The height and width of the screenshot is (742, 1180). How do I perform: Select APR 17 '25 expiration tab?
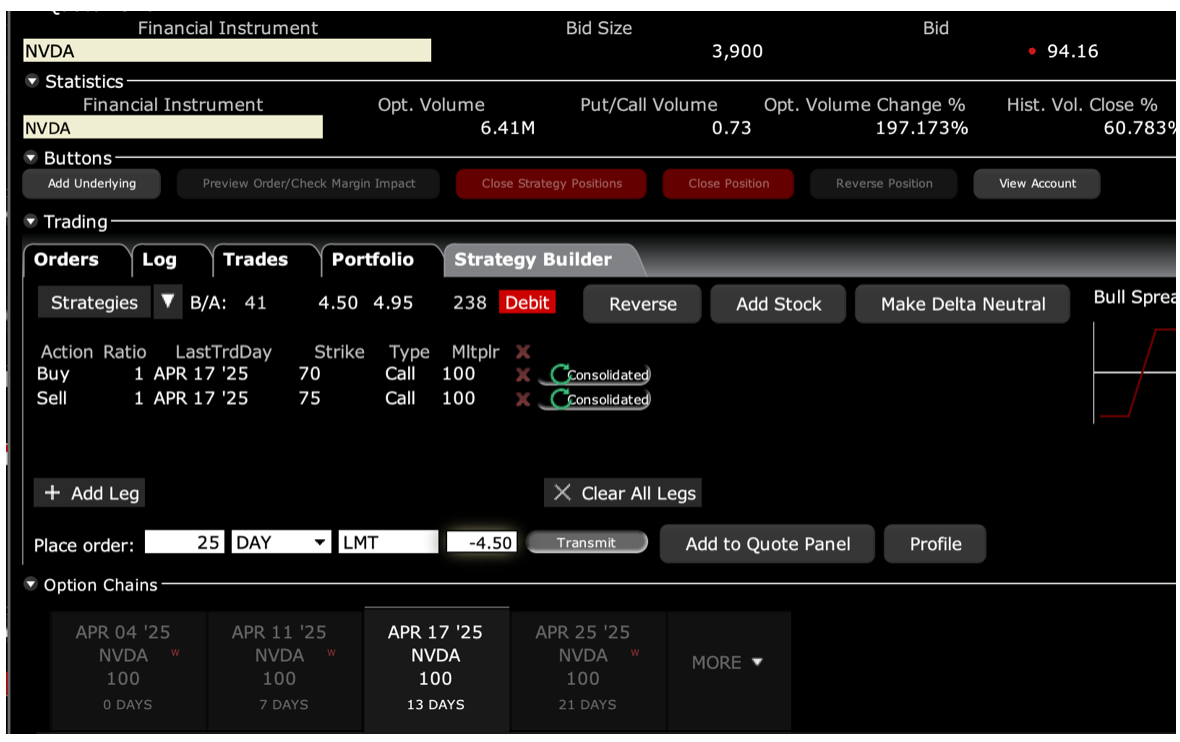436,668
